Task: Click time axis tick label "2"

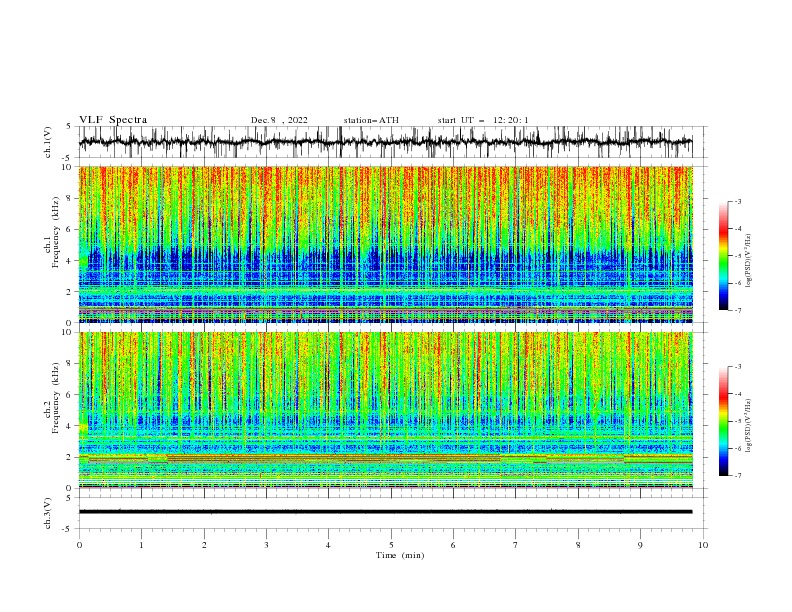Action: (x=204, y=545)
